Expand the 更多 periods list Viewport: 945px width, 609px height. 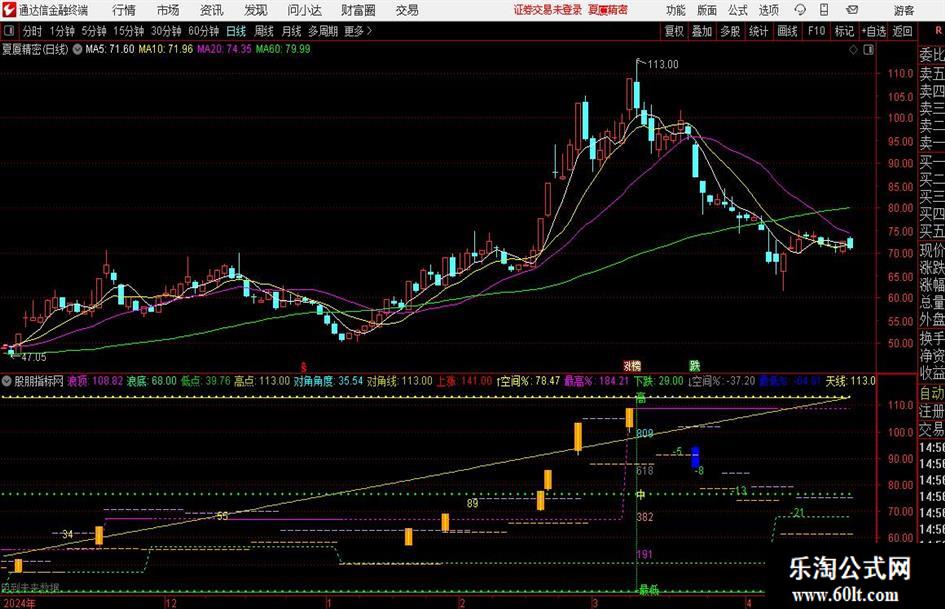(358, 31)
